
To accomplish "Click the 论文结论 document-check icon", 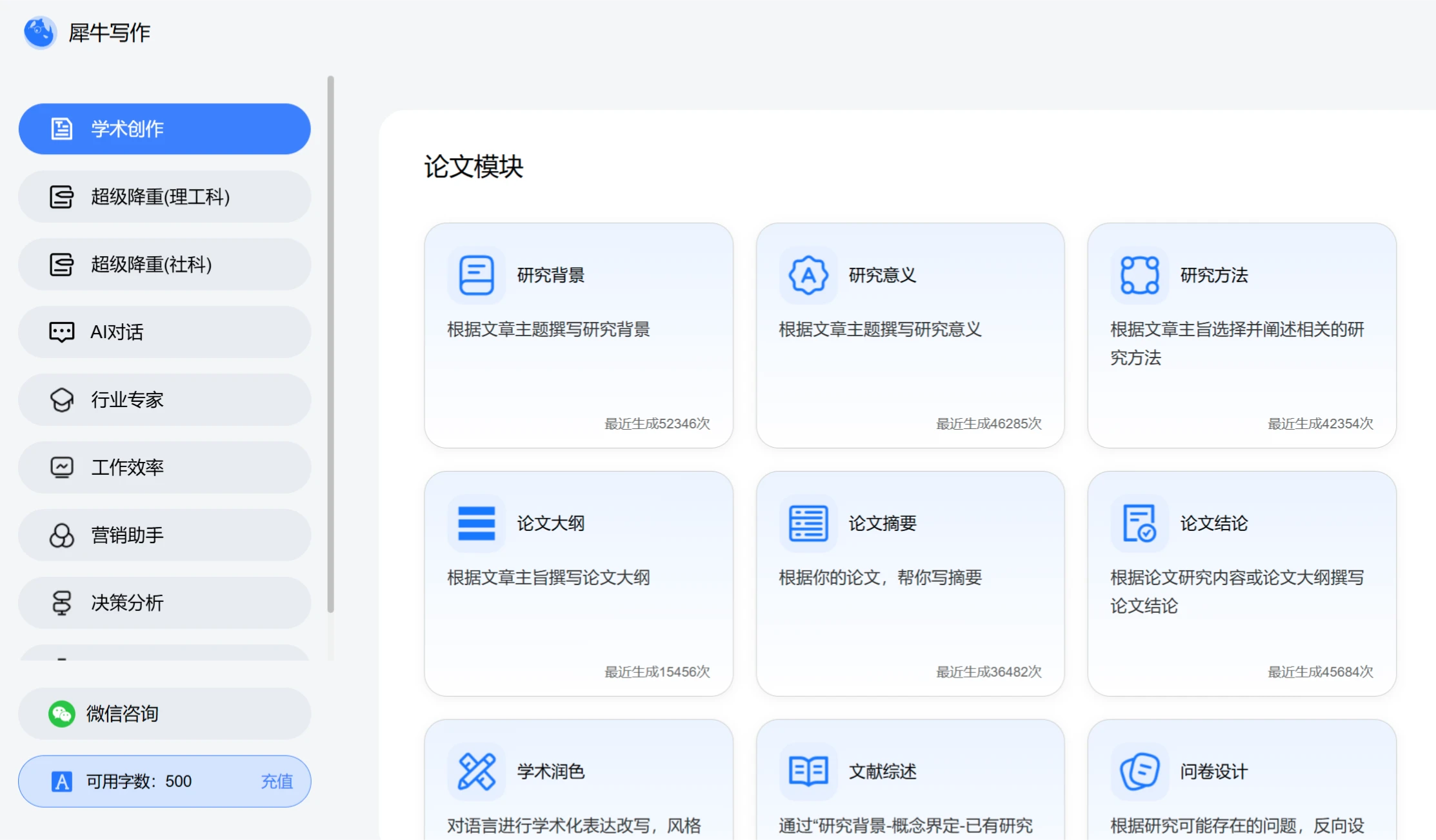I will click(1139, 523).
